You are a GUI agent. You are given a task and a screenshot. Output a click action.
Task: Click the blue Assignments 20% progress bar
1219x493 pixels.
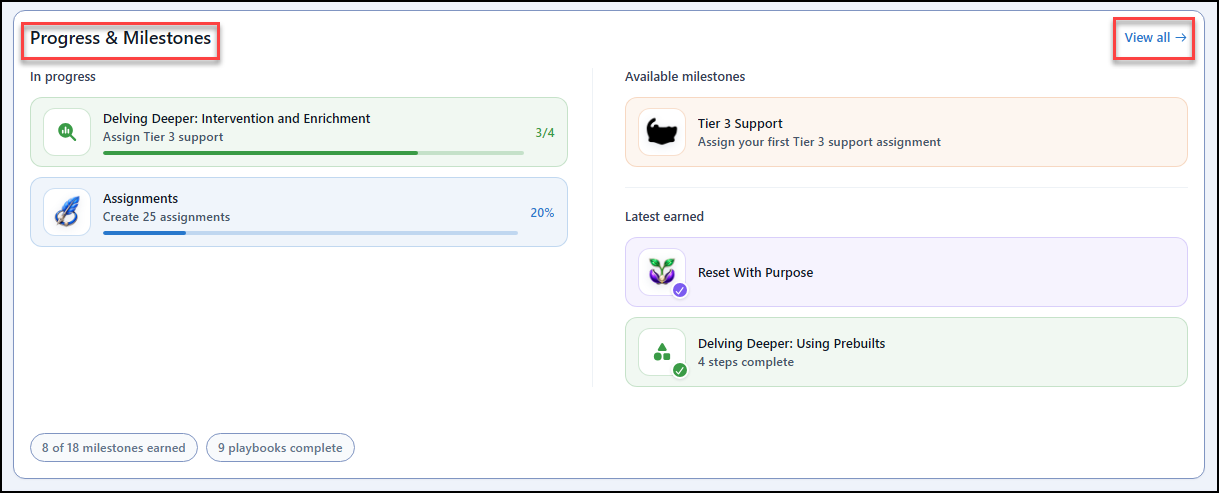[310, 233]
